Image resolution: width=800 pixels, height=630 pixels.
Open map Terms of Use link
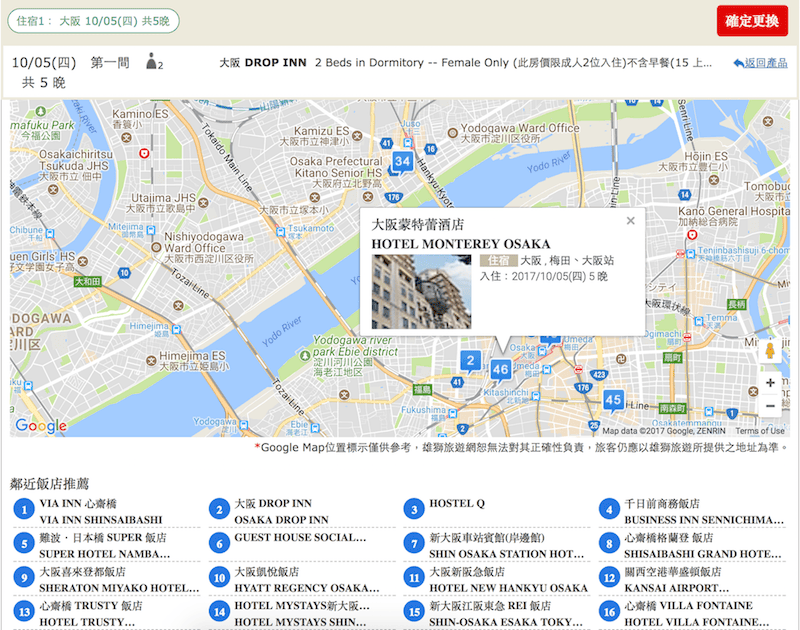(760, 431)
